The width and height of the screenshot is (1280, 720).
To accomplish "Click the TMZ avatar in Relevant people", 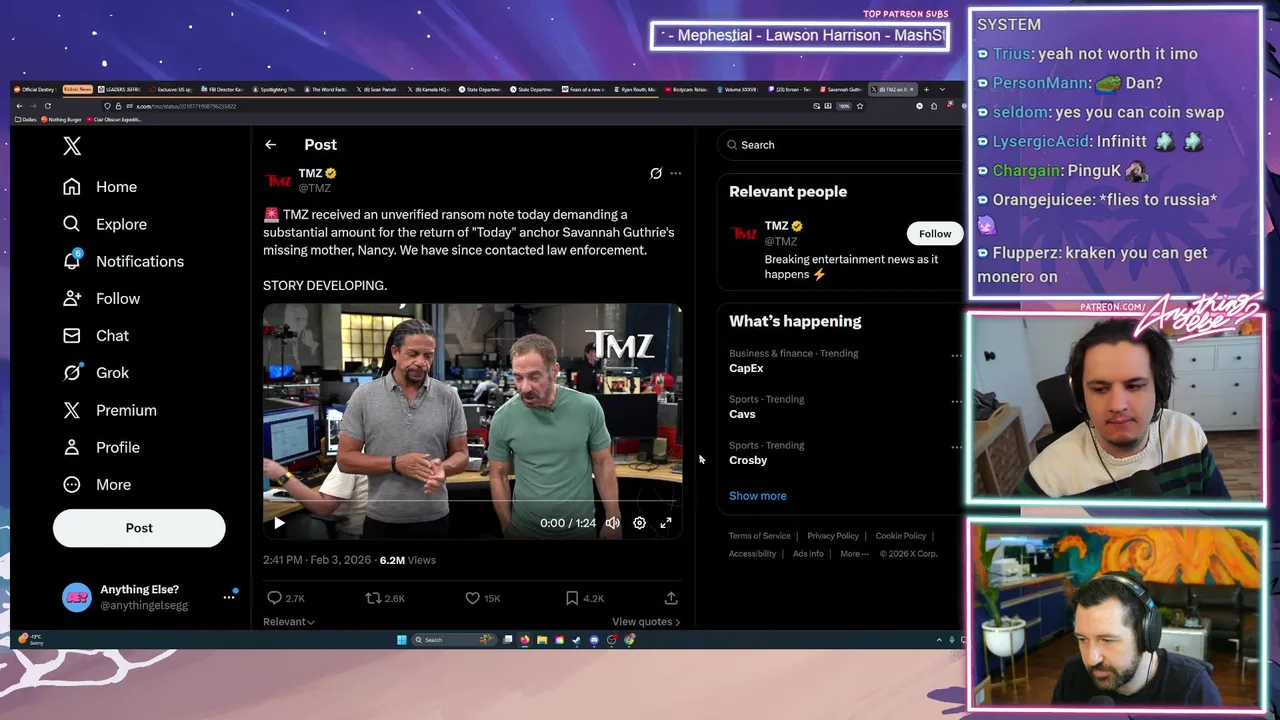I will tap(743, 233).
